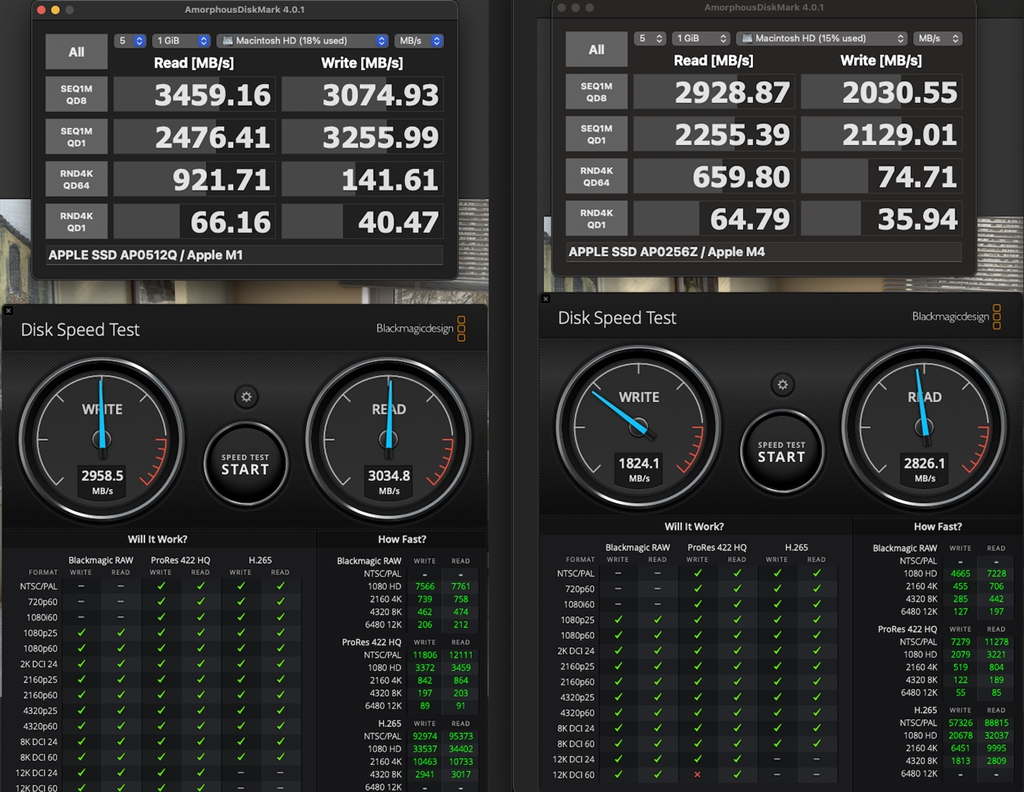
Task: Run SEQ1M QD1 test on Apple M4 window
Action: [596, 134]
